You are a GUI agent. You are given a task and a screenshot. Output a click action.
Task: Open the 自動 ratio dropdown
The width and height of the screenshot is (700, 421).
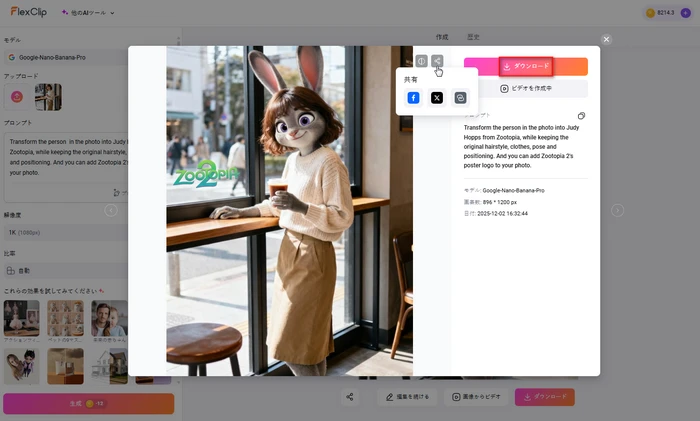[x=67, y=271]
